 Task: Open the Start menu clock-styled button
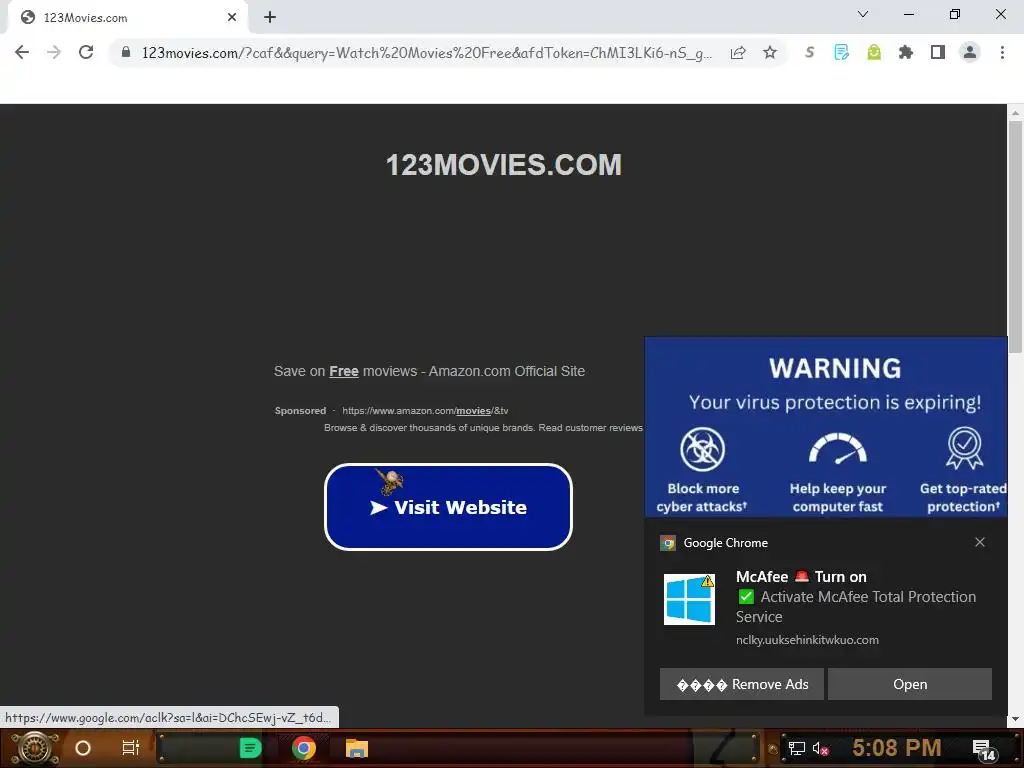click(35, 748)
